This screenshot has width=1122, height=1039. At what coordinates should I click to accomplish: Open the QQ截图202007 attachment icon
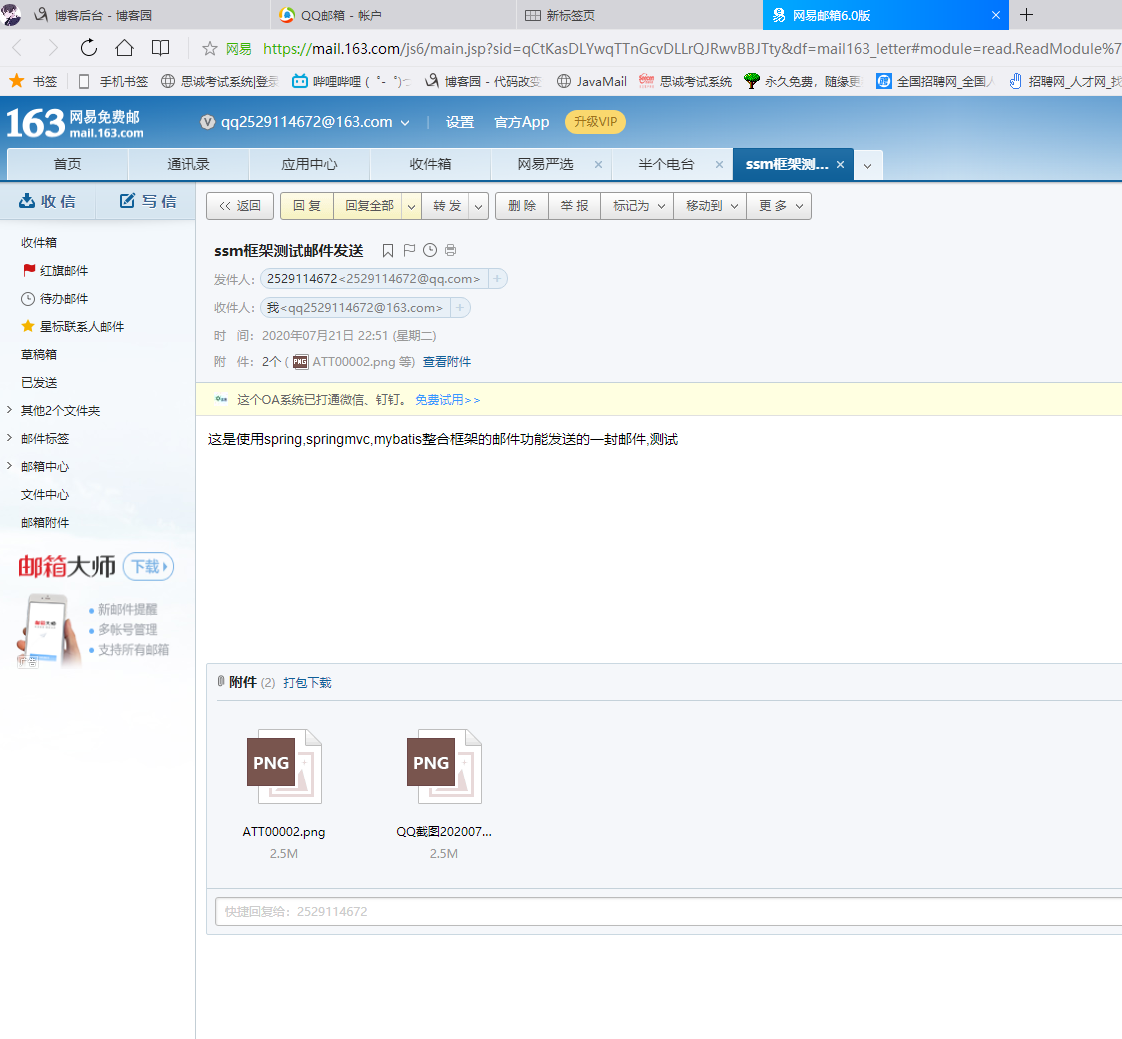click(x=444, y=766)
